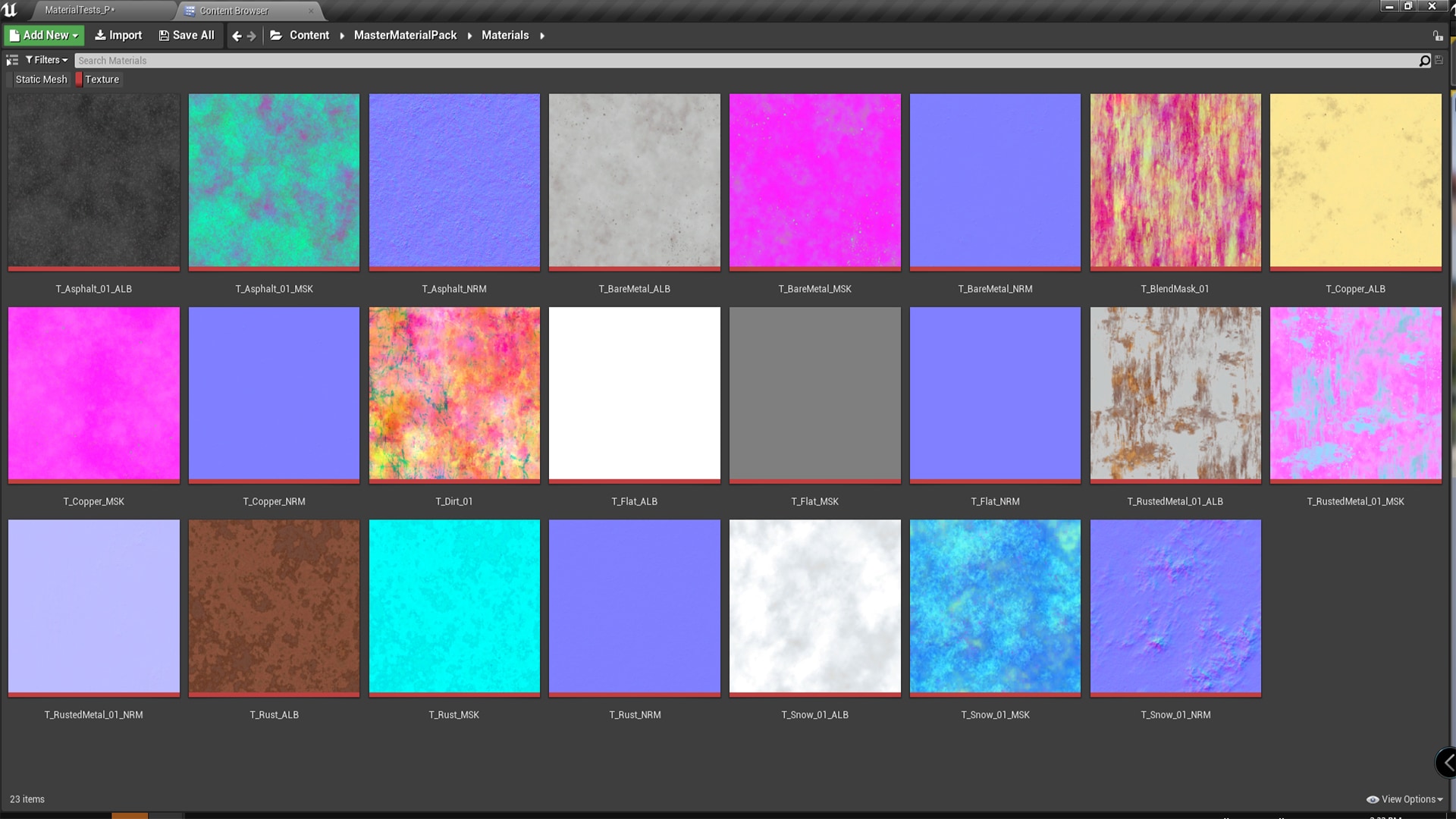1456x819 pixels.
Task: Enable the Static Mesh filter pill
Action: 41,79
